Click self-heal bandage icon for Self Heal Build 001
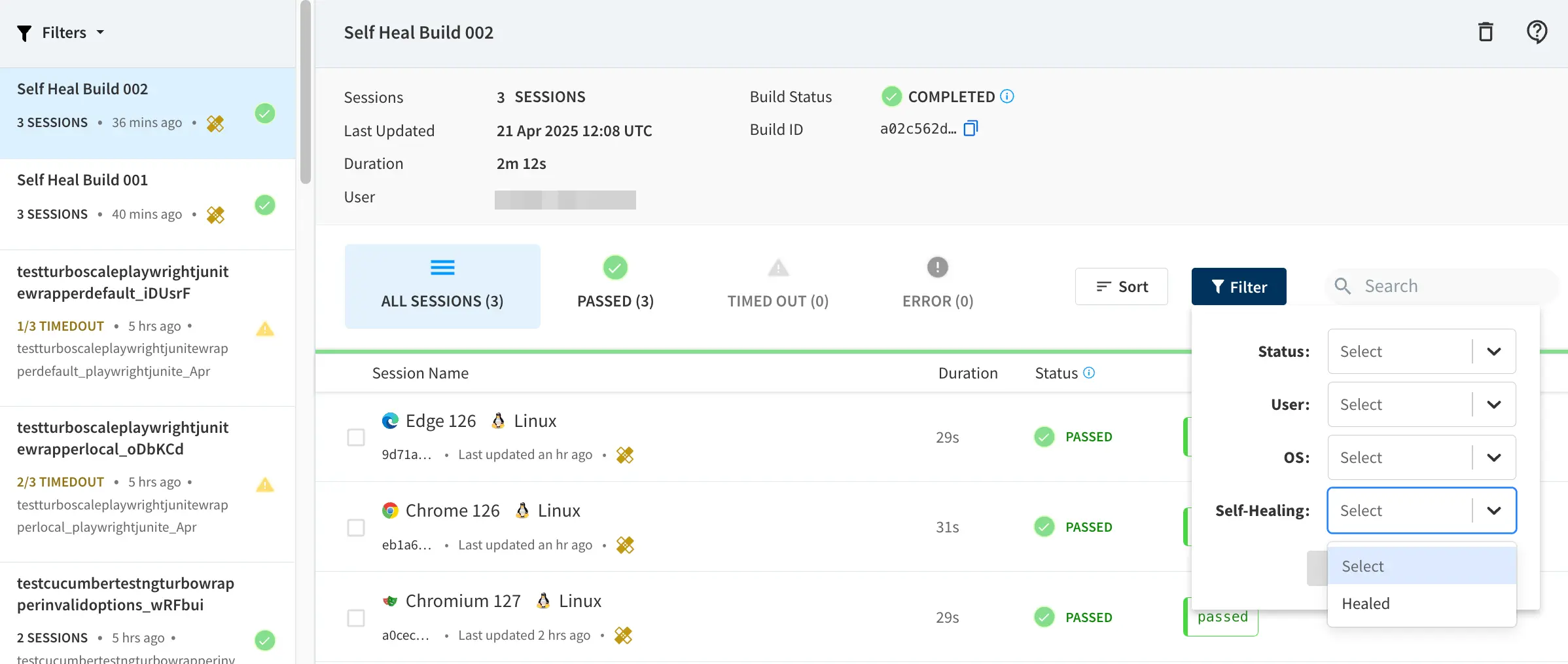1568x664 pixels. pyautogui.click(x=215, y=215)
